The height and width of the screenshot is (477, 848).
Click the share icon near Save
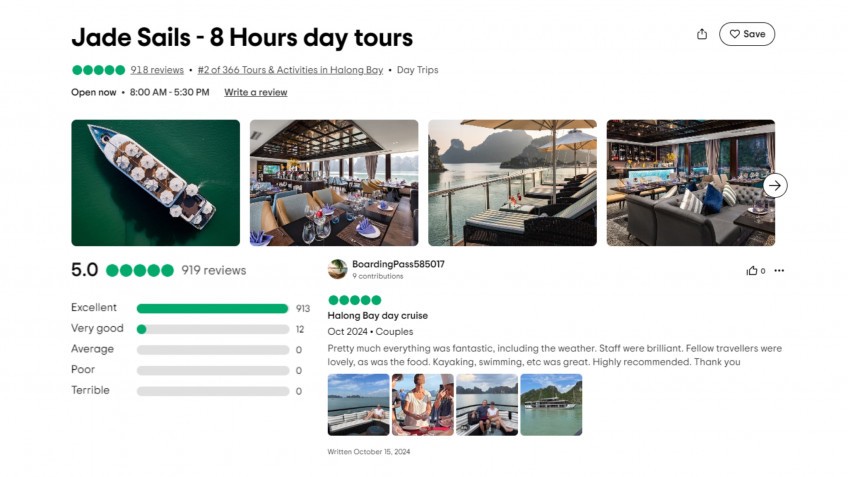[x=702, y=34]
